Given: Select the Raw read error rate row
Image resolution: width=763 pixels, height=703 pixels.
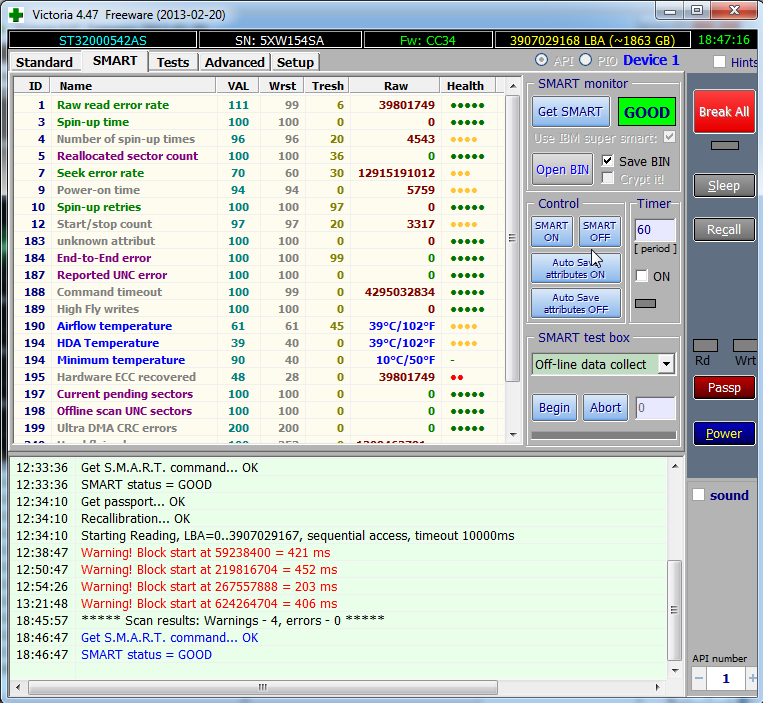Looking at the screenshot, I should (258, 105).
